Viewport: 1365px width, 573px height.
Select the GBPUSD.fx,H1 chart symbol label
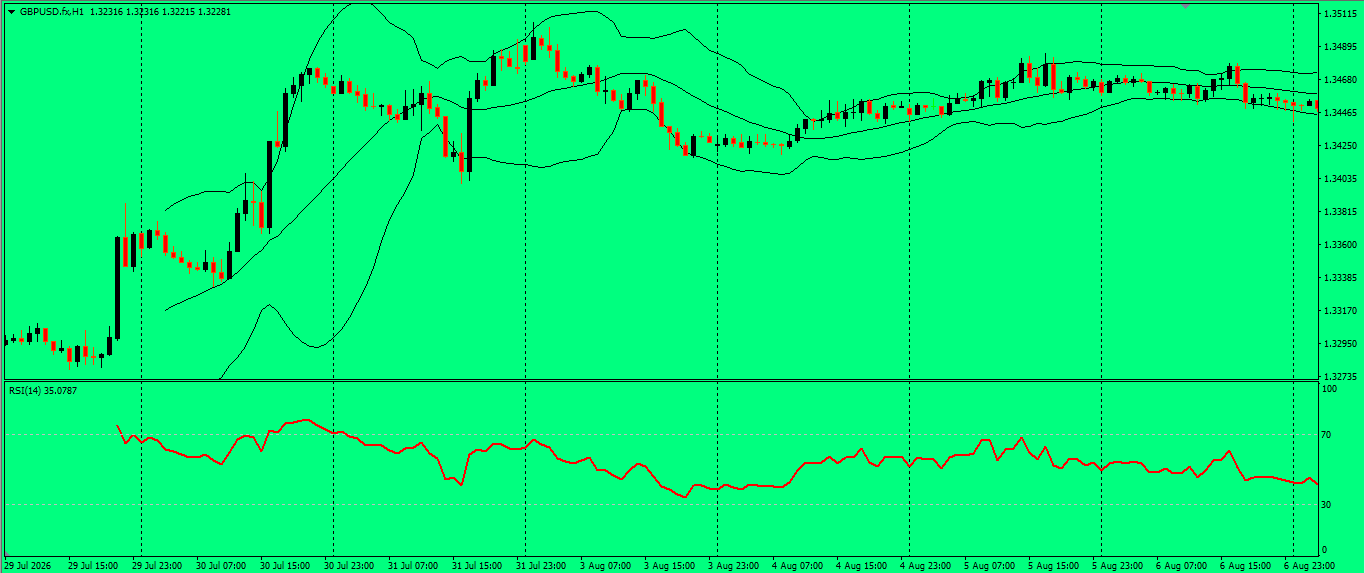pyautogui.click(x=51, y=11)
